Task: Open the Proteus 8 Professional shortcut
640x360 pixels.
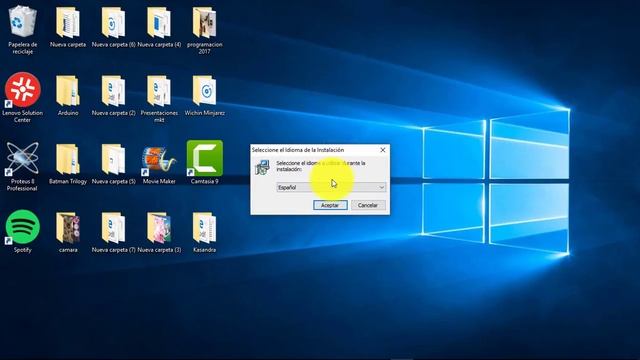Action: [x=22, y=158]
